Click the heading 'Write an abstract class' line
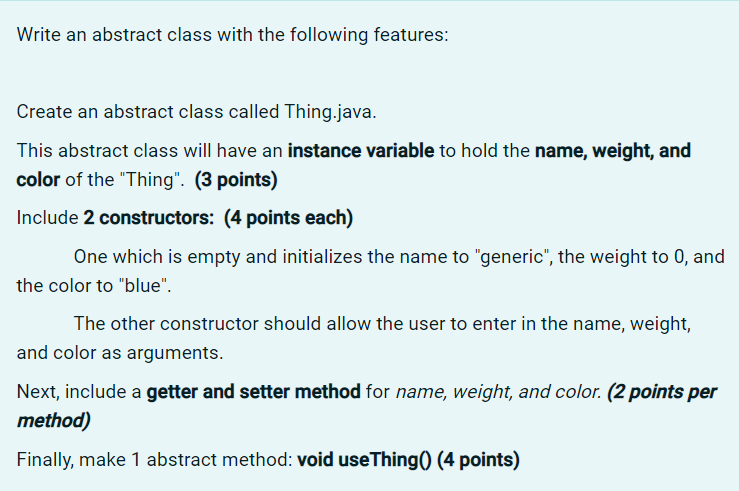Image resolution: width=739 pixels, height=491 pixels. coord(232,35)
